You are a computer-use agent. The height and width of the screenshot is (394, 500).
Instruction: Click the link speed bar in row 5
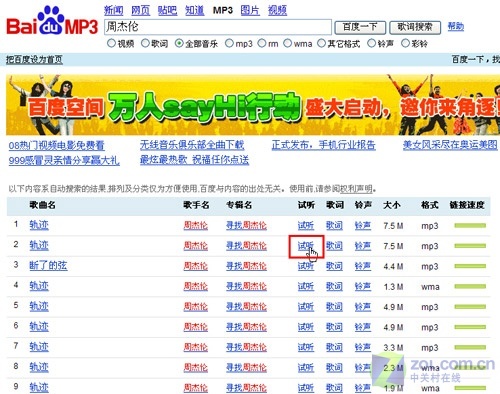coord(470,307)
